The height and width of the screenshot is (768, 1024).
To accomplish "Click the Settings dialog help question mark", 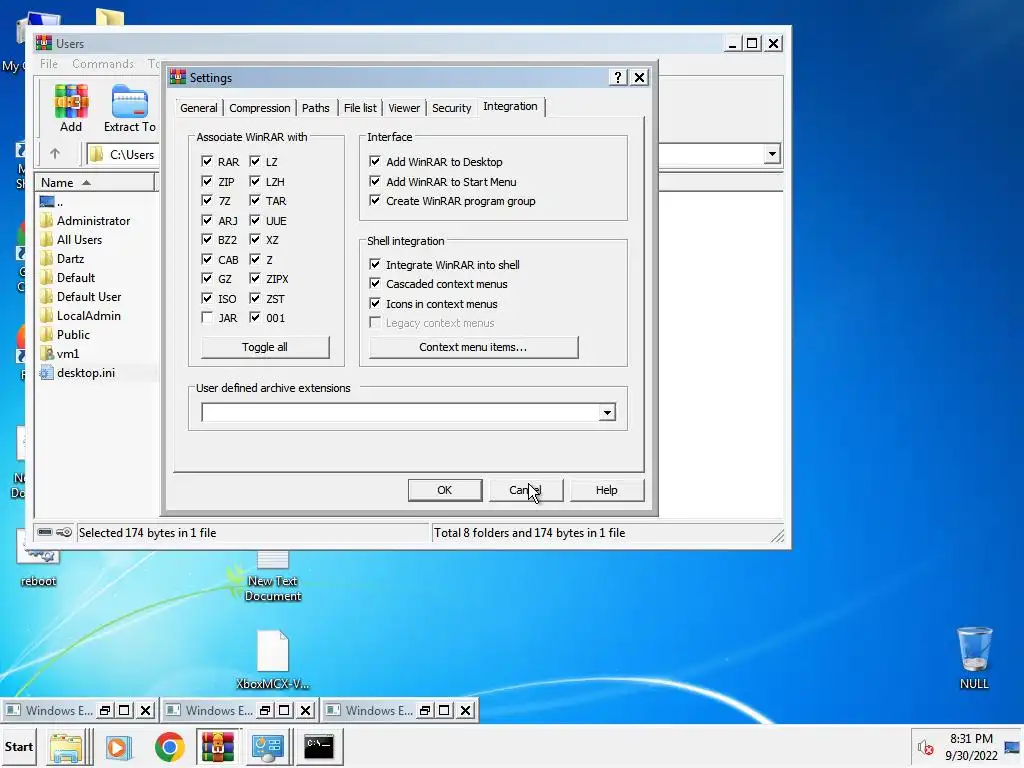I will 617,77.
